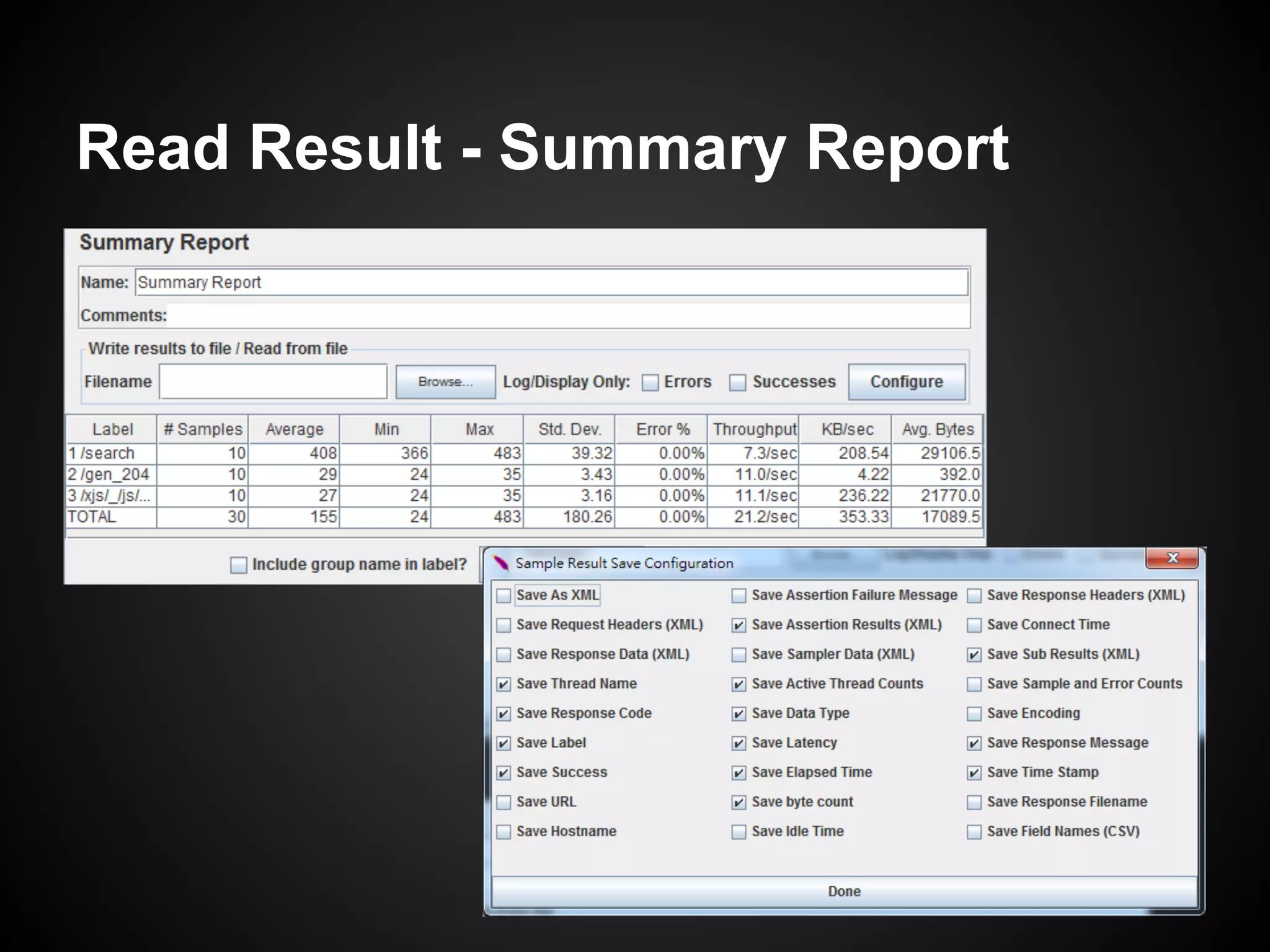Image resolution: width=1270 pixels, height=952 pixels.
Task: Select the TOTAL row label
Action: (112, 517)
